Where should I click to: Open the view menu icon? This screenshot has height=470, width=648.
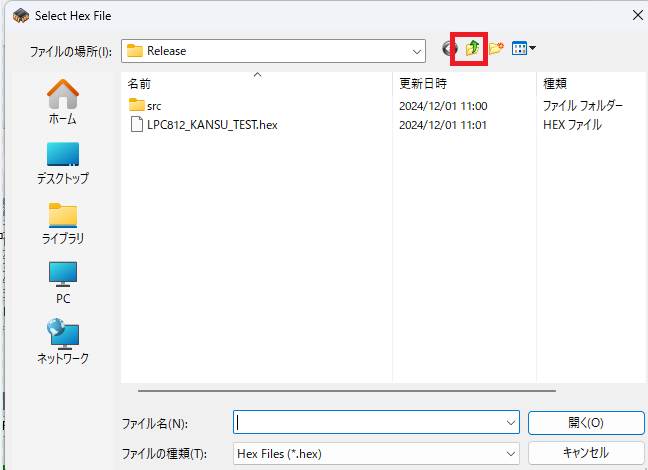[x=524, y=48]
